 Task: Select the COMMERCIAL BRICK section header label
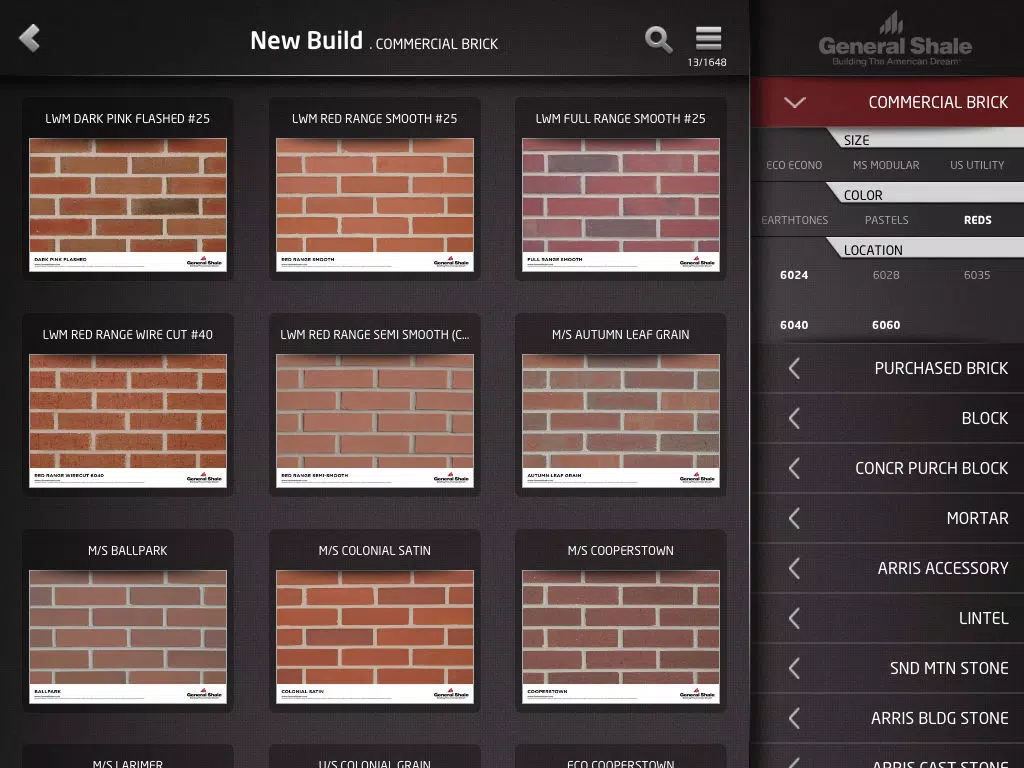(x=938, y=103)
